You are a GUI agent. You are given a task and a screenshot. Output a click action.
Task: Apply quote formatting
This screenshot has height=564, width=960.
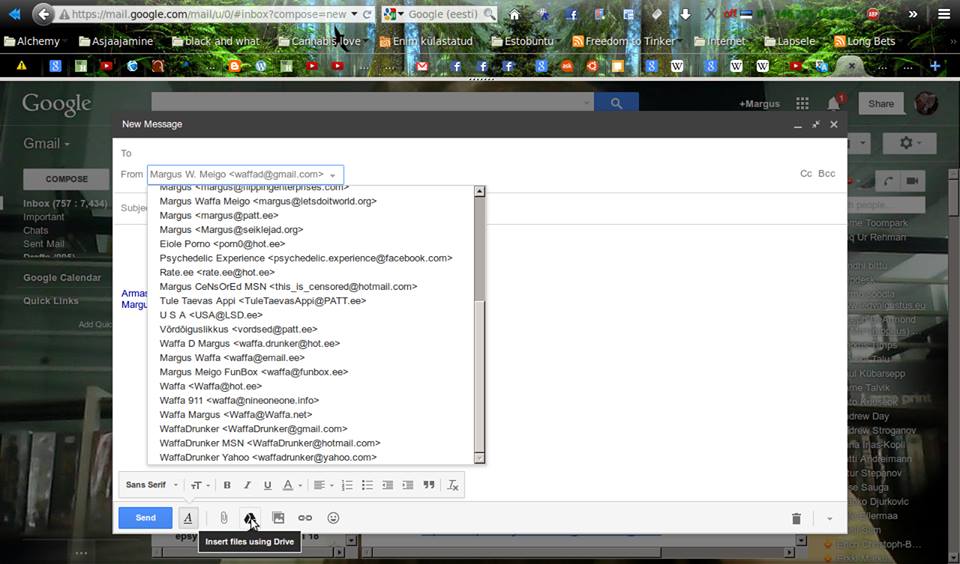[429, 485]
